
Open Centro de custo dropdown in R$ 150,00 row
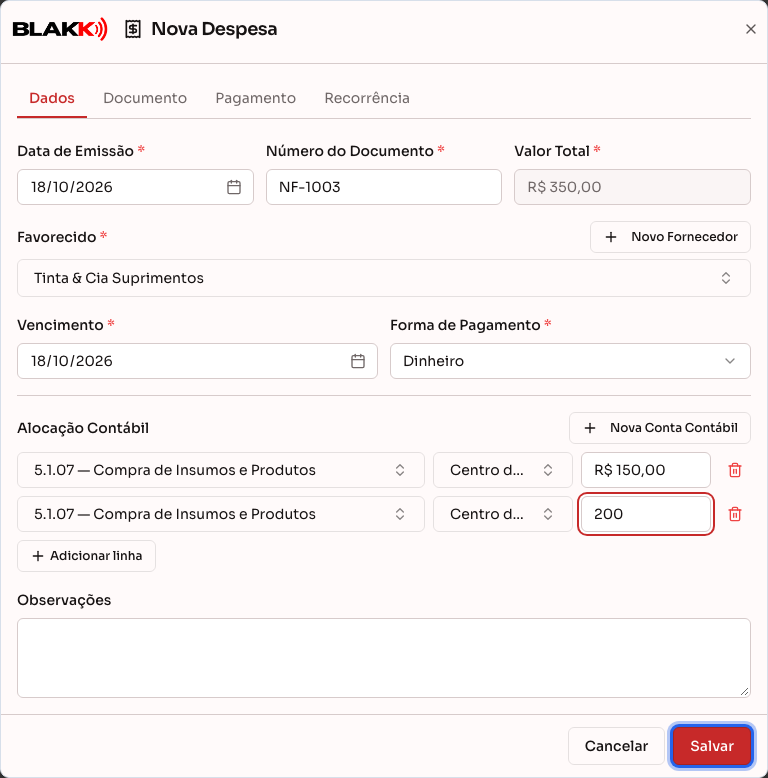pos(503,470)
